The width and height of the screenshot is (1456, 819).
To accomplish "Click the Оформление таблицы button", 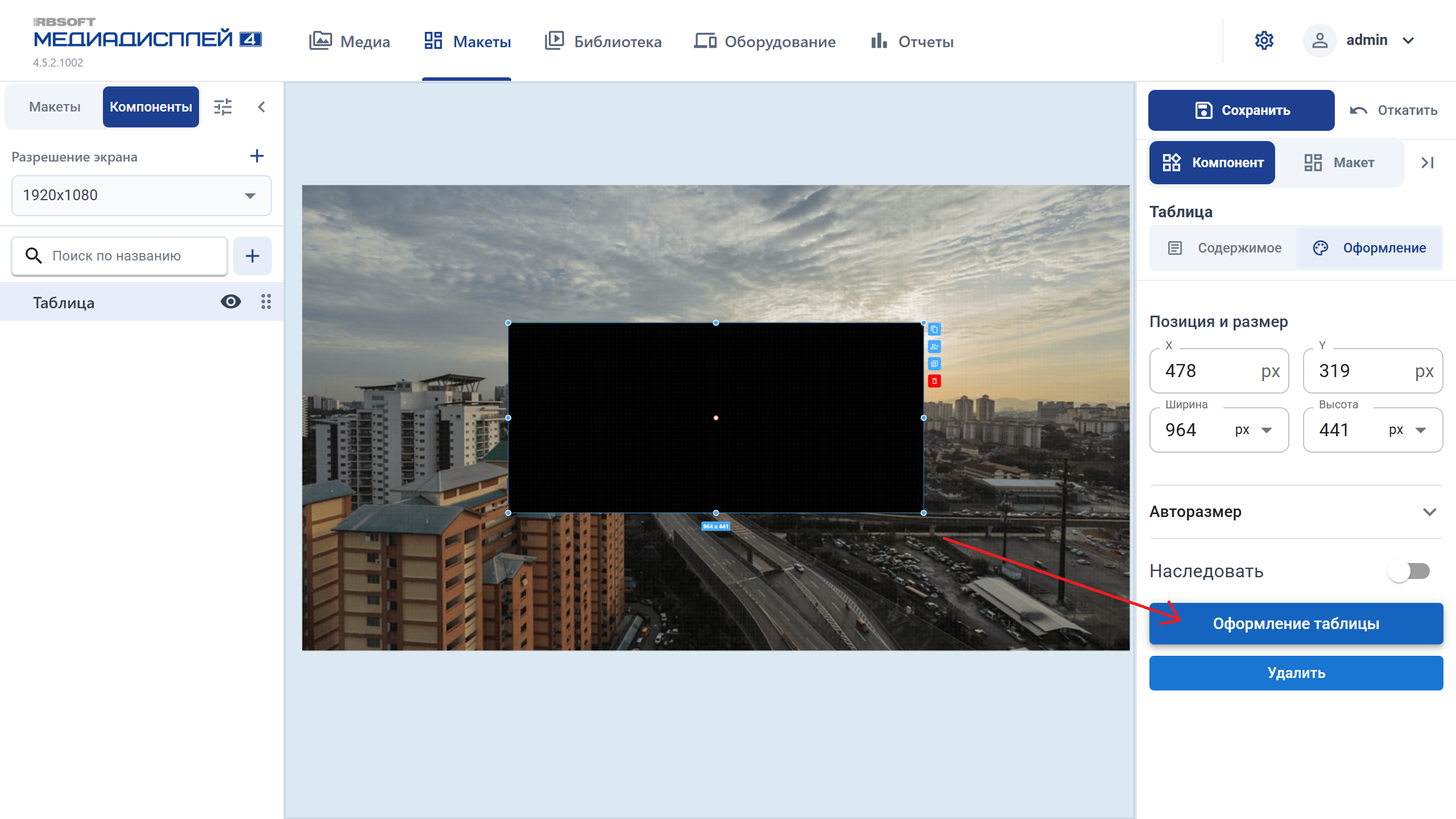I will [x=1296, y=623].
